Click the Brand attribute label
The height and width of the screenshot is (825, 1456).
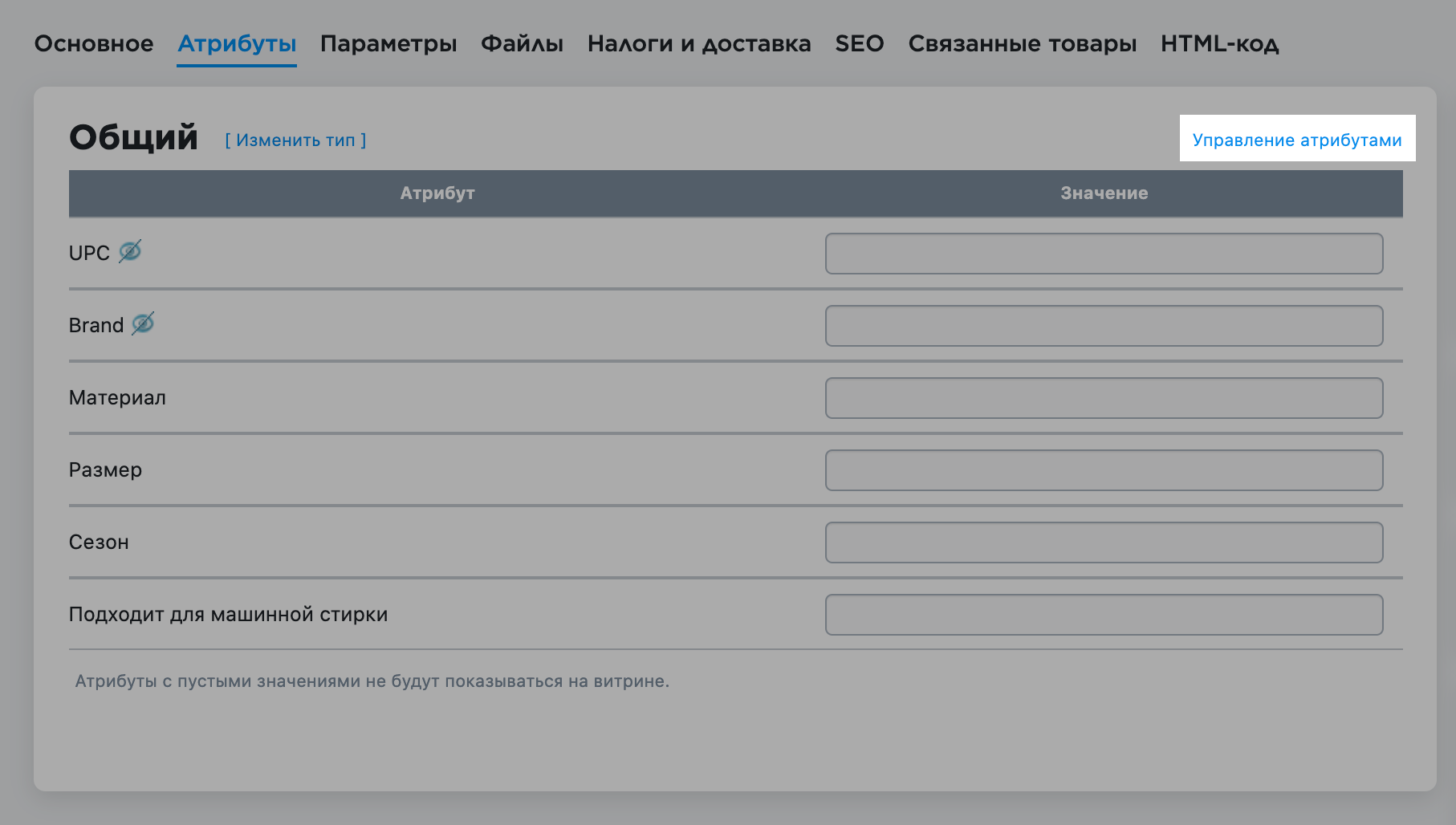(x=96, y=326)
